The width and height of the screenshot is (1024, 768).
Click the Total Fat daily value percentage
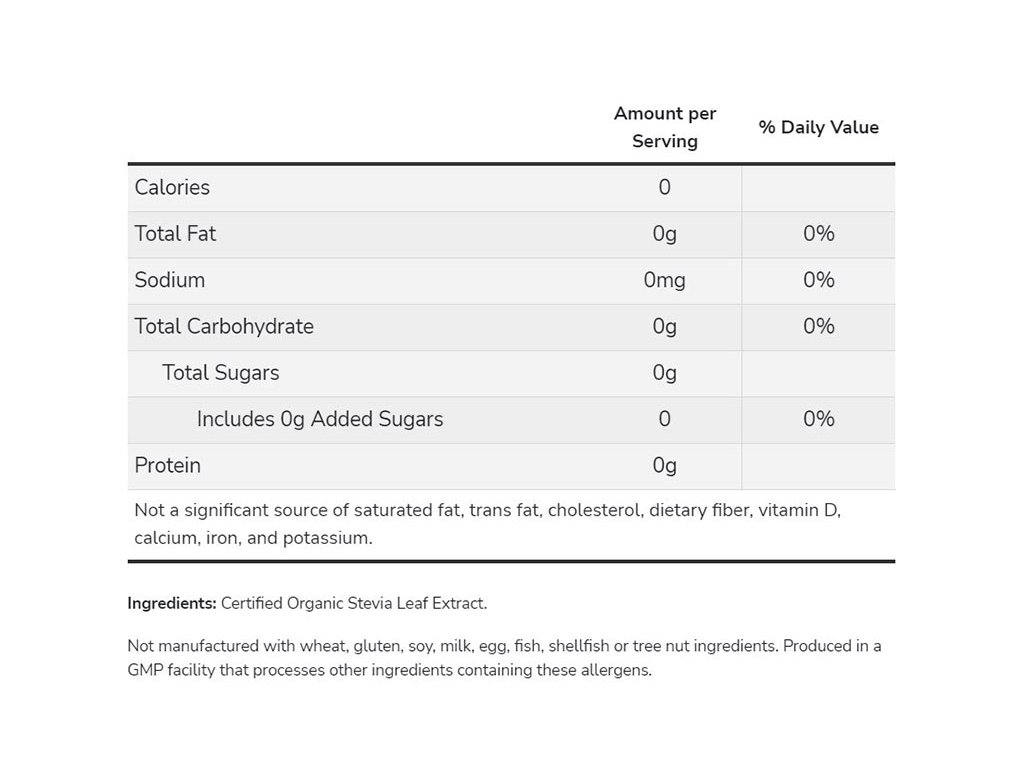click(x=818, y=233)
